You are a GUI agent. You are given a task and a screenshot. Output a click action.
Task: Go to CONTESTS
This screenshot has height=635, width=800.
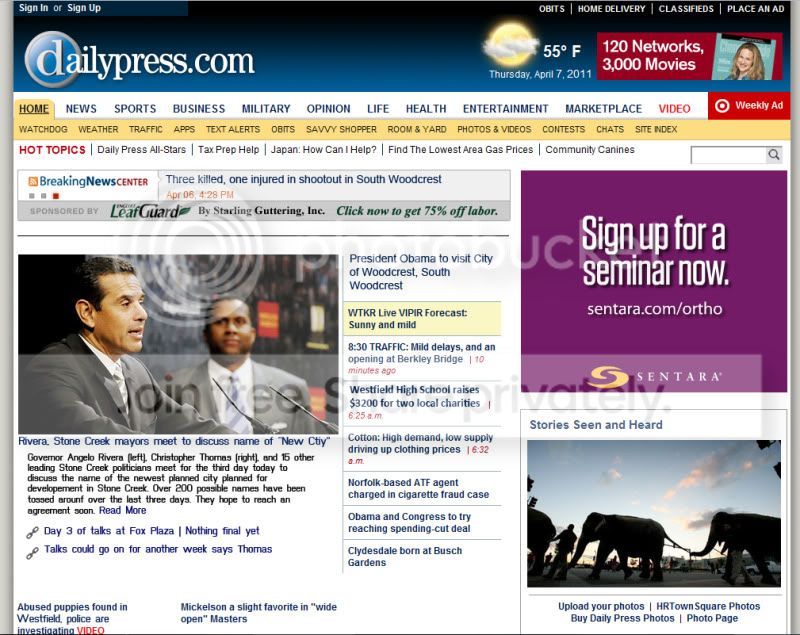pyautogui.click(x=564, y=130)
